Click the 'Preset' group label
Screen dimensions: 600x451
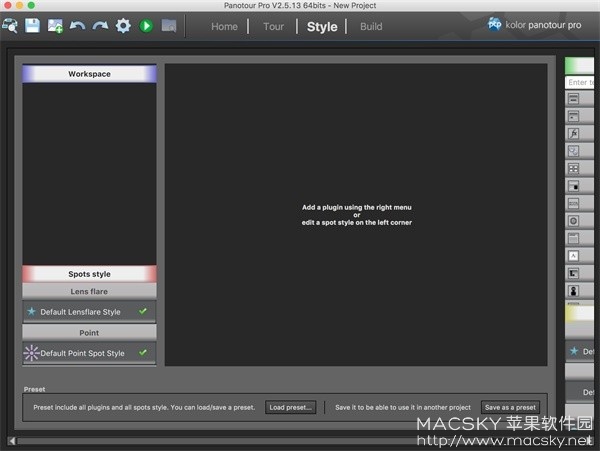34,389
